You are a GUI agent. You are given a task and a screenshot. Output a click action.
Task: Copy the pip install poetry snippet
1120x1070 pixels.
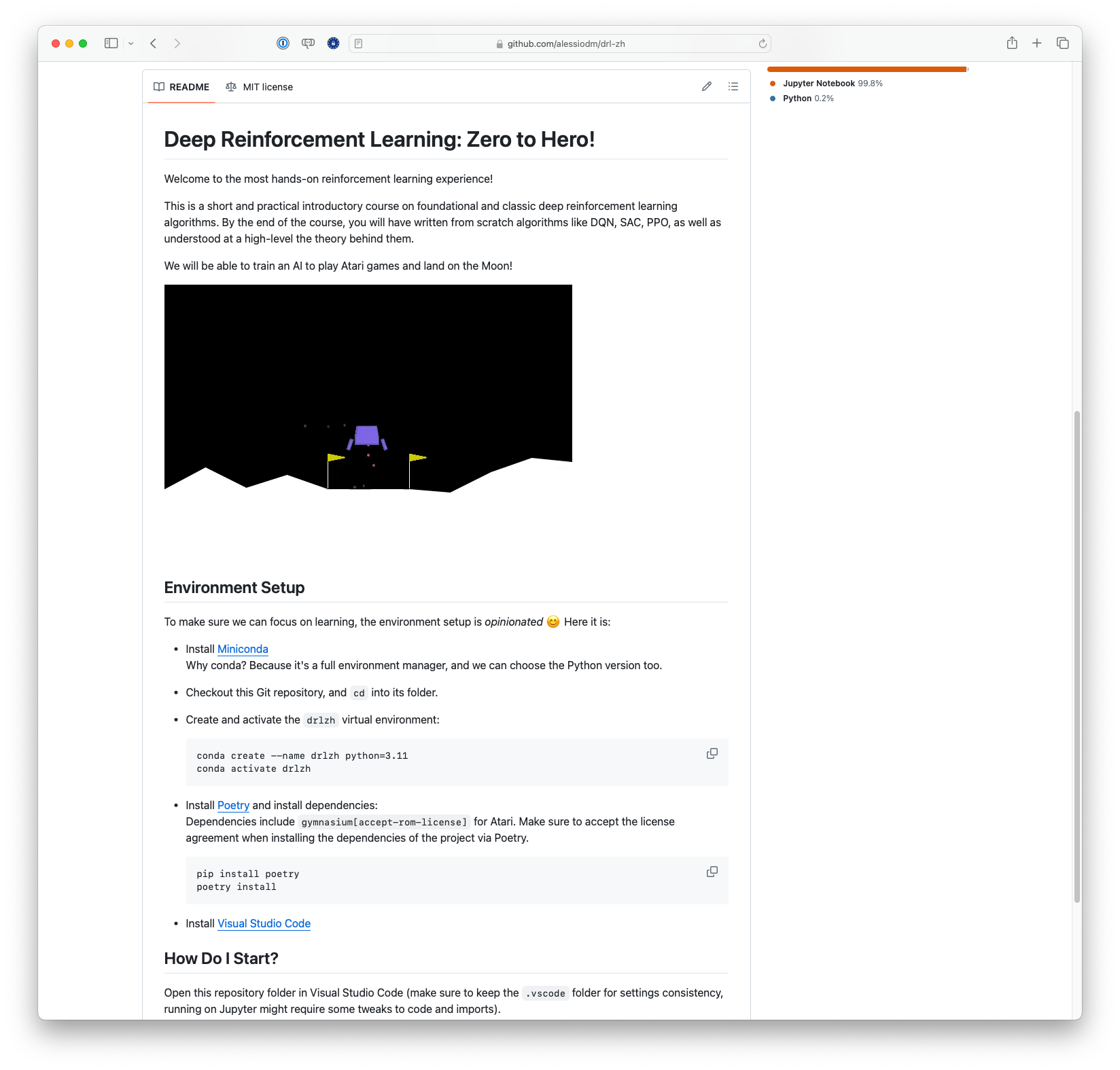712,872
